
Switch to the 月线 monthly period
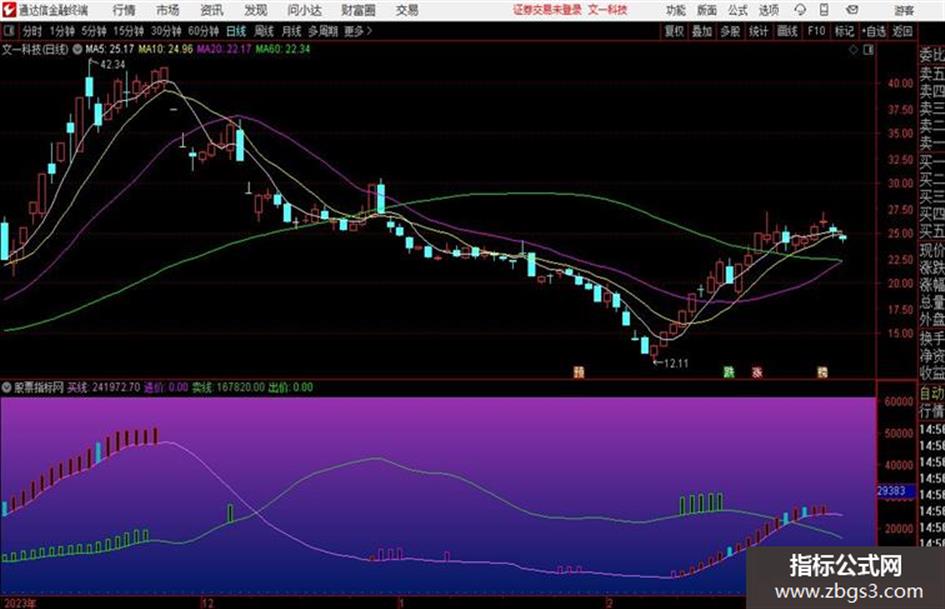coord(292,31)
